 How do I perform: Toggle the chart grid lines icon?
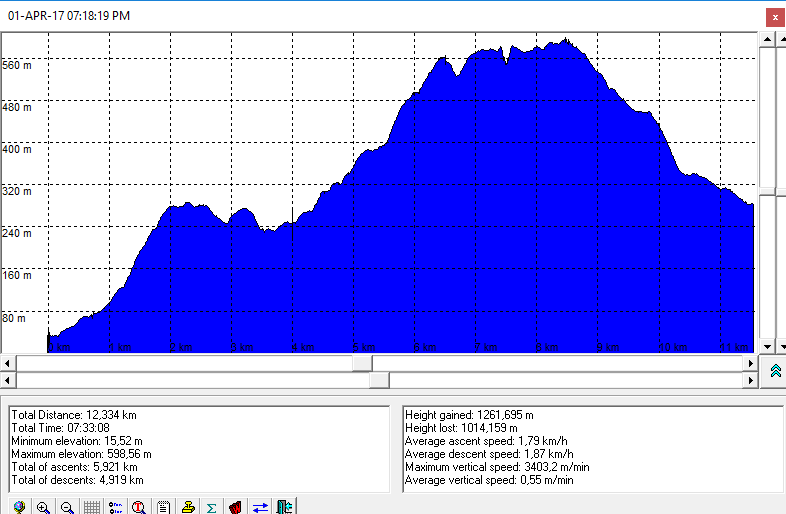[x=91, y=507]
